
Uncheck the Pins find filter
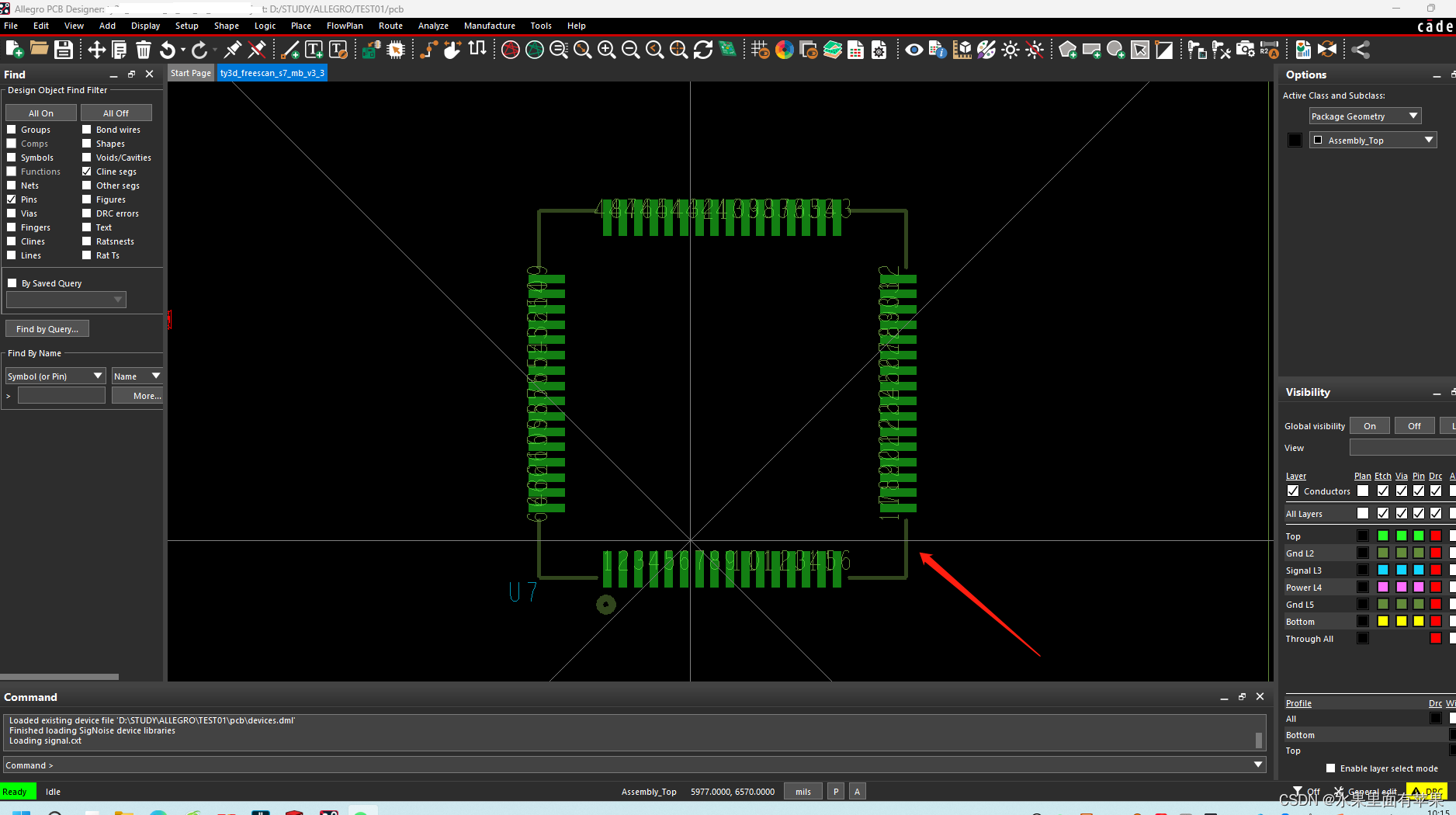point(12,199)
